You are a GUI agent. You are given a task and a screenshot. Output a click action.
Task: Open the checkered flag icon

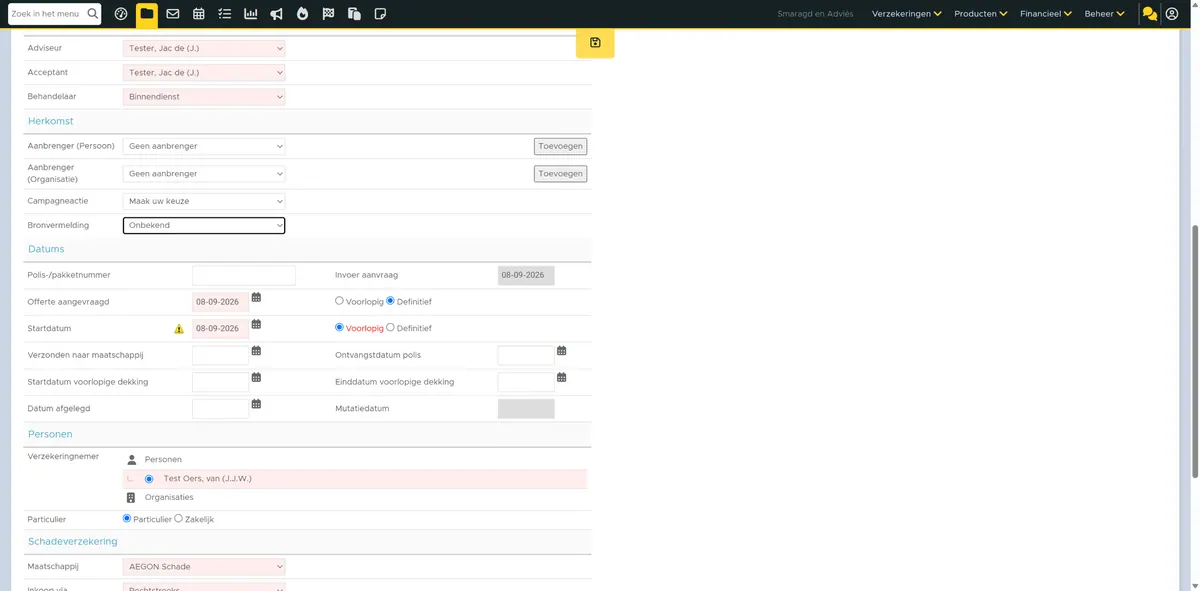pyautogui.click(x=328, y=14)
